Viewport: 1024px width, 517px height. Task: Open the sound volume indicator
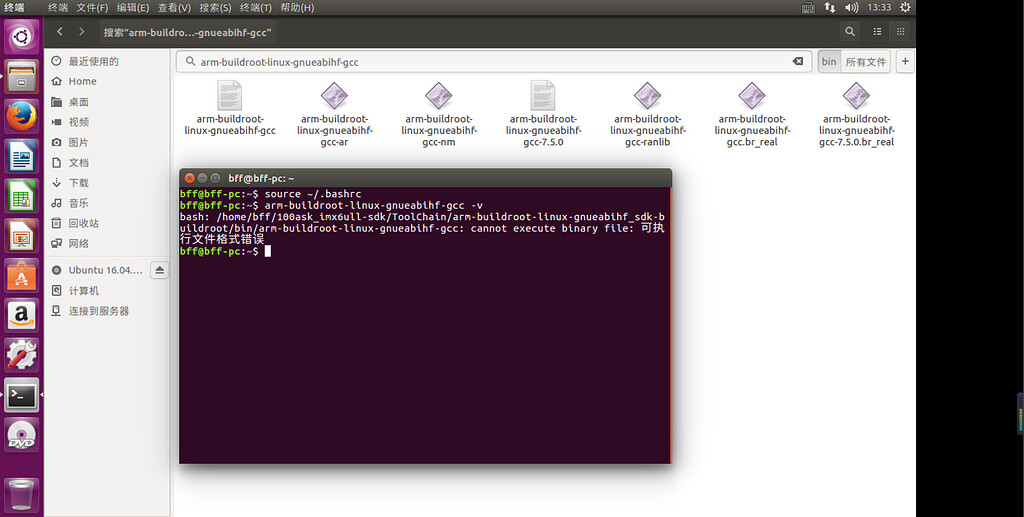click(x=852, y=7)
